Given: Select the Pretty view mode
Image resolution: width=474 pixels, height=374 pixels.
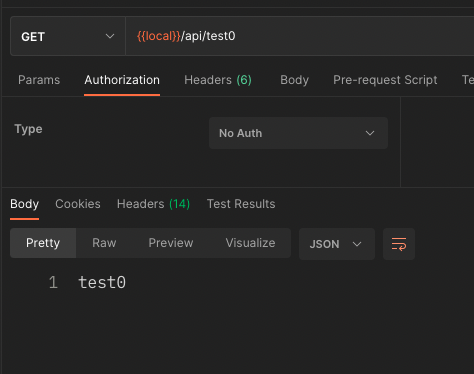Looking at the screenshot, I should [x=43, y=243].
